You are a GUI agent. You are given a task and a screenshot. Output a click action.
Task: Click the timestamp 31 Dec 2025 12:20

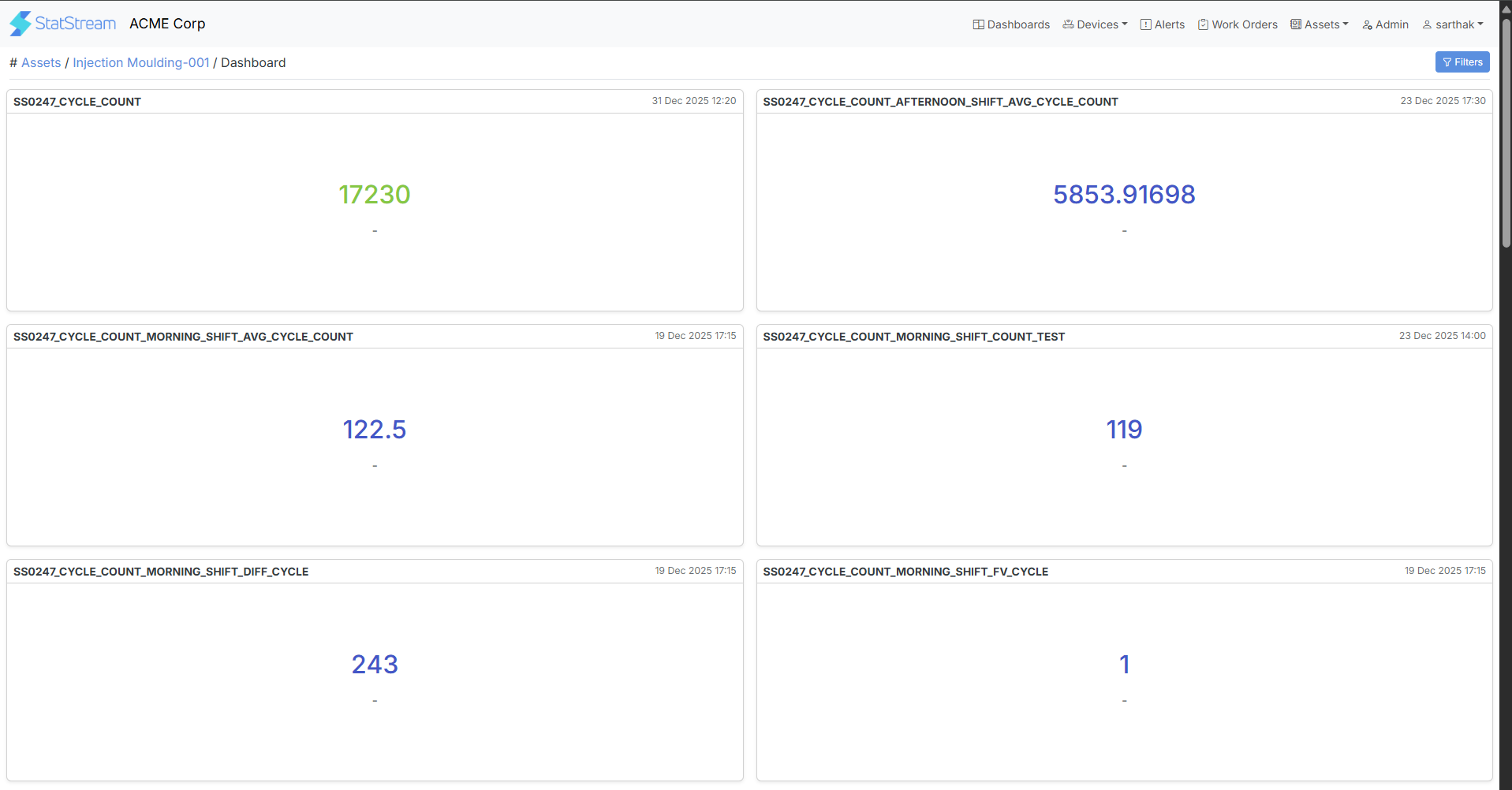pos(694,101)
